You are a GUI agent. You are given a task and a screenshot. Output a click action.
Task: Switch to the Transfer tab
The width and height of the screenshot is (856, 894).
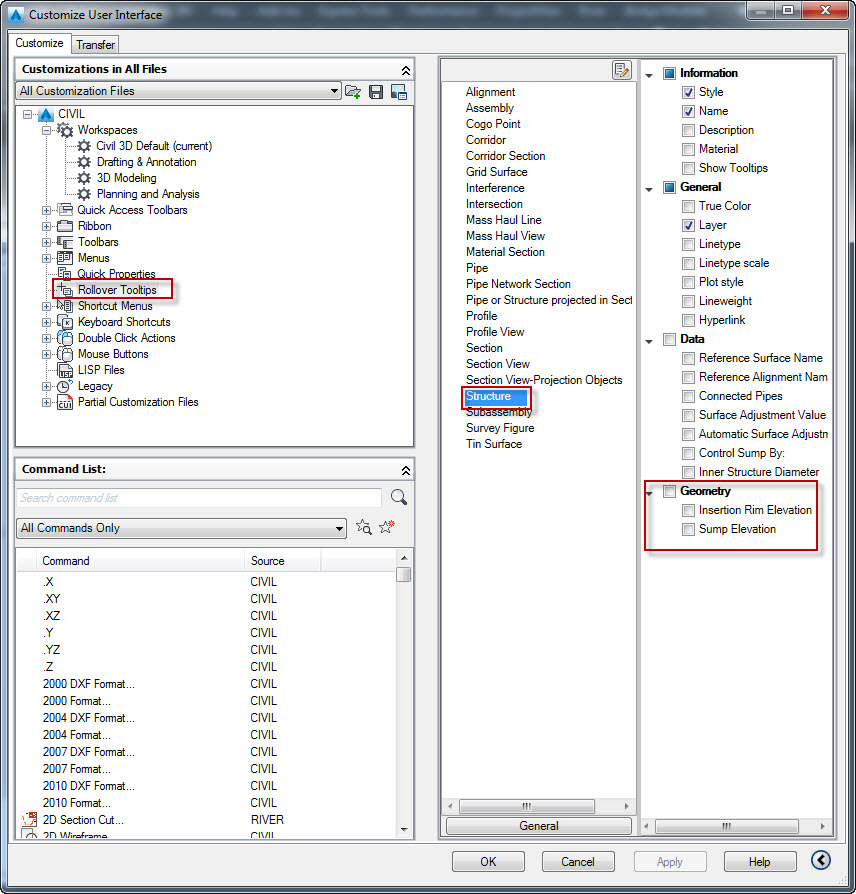[x=95, y=44]
